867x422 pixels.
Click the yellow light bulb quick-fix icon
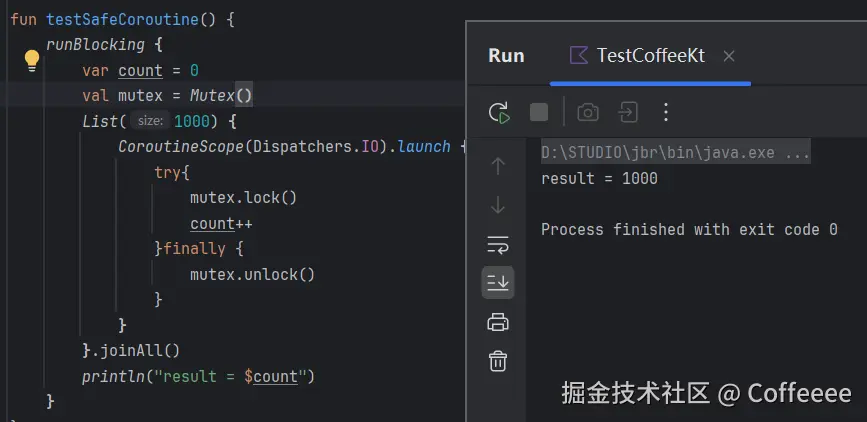31,60
